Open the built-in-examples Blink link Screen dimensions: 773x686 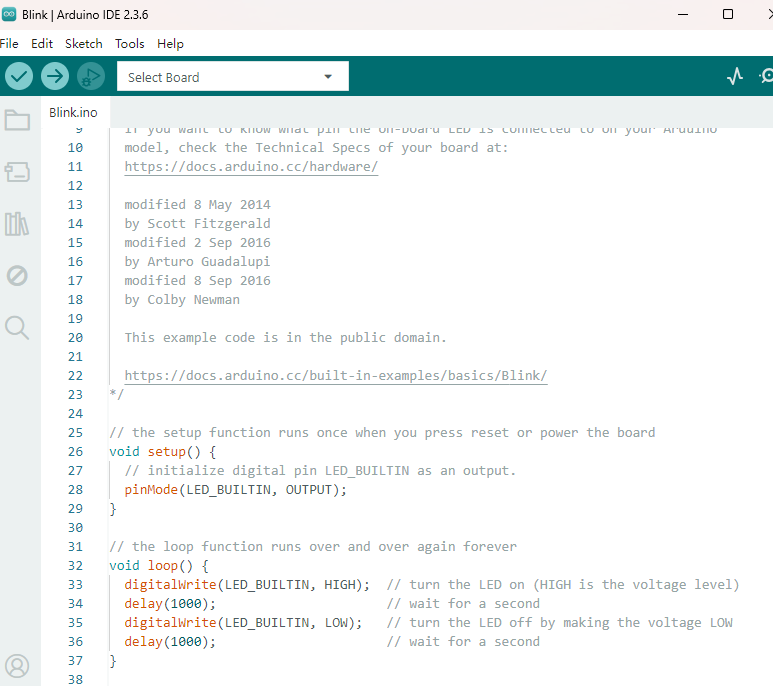[336, 376]
